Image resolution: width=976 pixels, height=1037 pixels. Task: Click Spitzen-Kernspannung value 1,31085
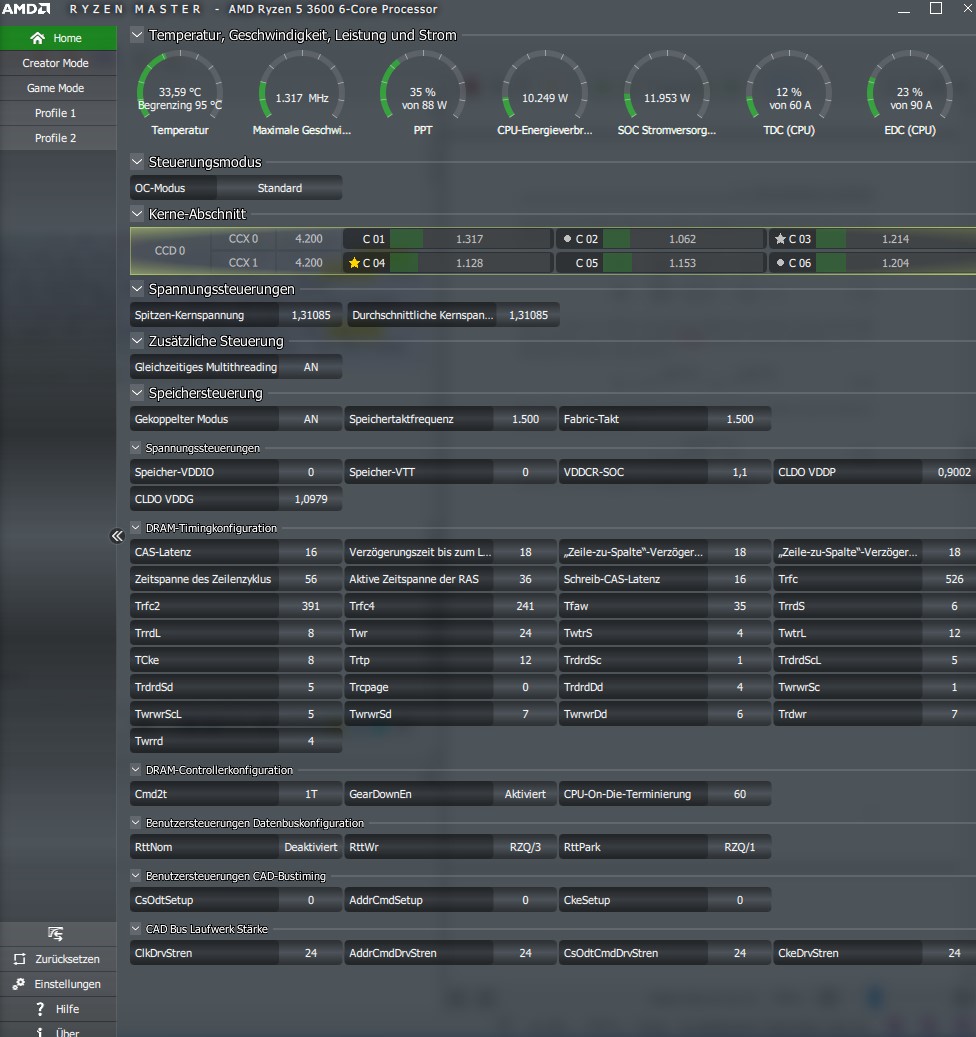pyautogui.click(x=311, y=315)
